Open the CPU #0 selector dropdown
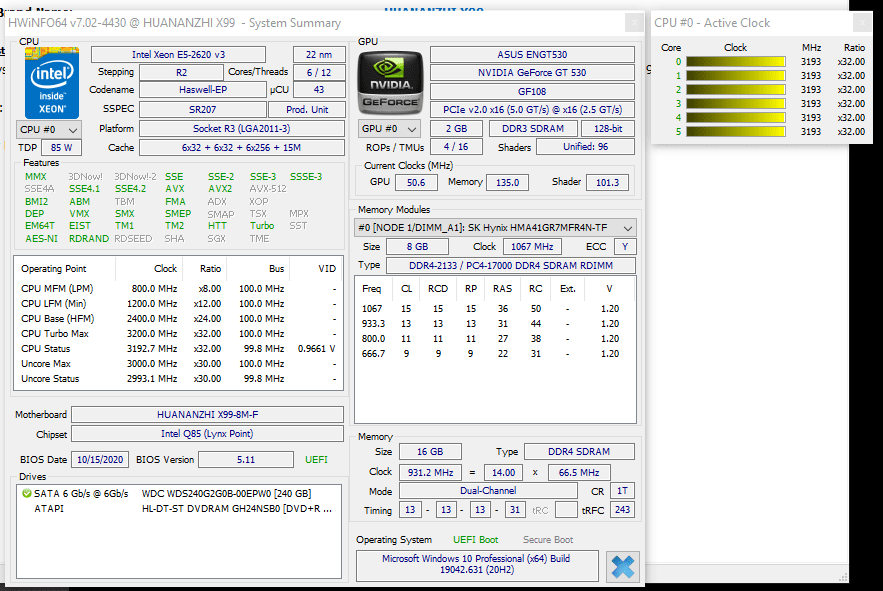The image size is (883, 591). (49, 130)
